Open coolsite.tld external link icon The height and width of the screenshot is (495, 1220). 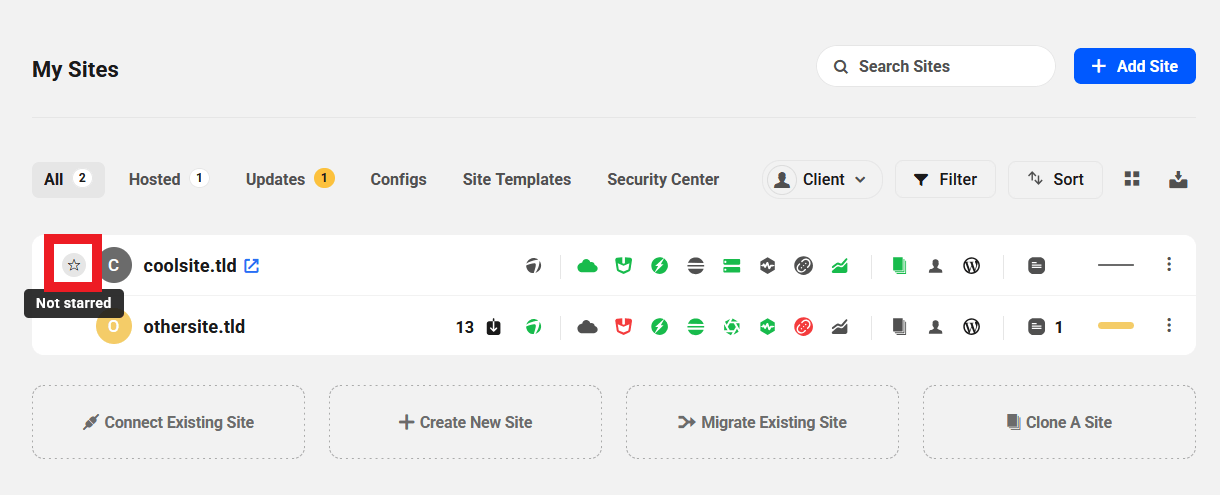252,266
